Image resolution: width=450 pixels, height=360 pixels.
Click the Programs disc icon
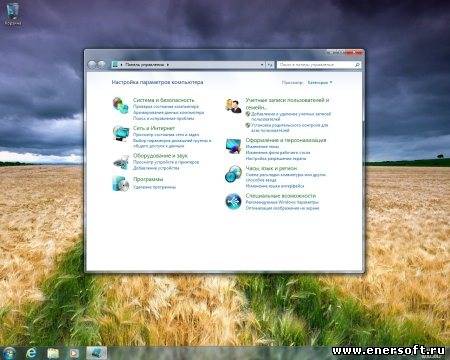tap(120, 184)
